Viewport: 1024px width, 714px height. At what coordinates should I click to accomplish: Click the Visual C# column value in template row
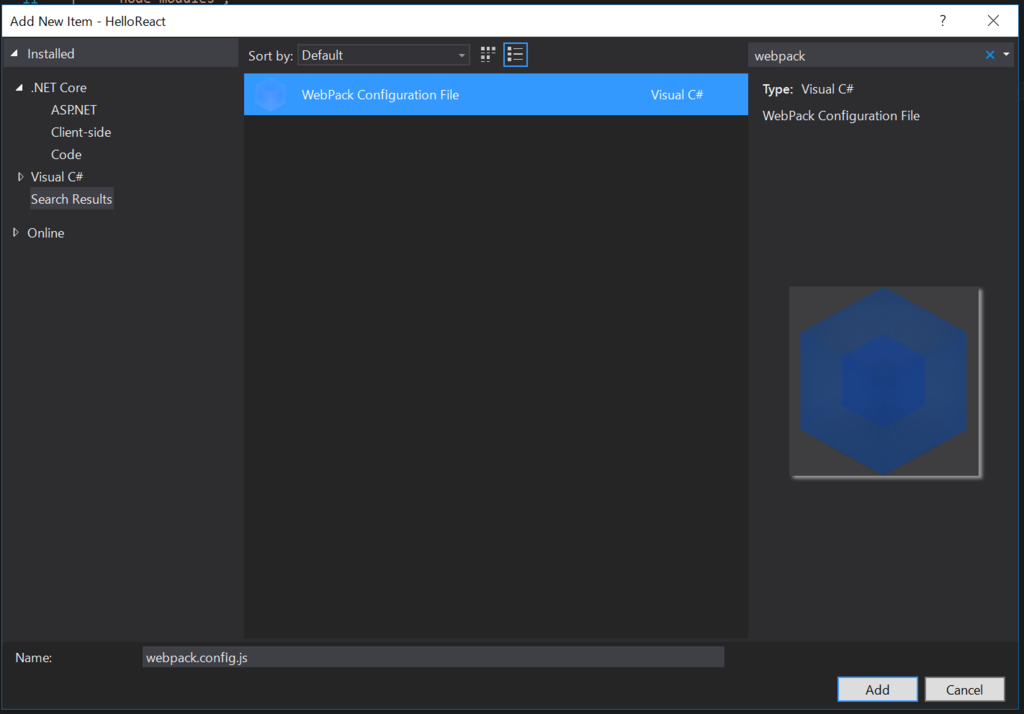677,95
